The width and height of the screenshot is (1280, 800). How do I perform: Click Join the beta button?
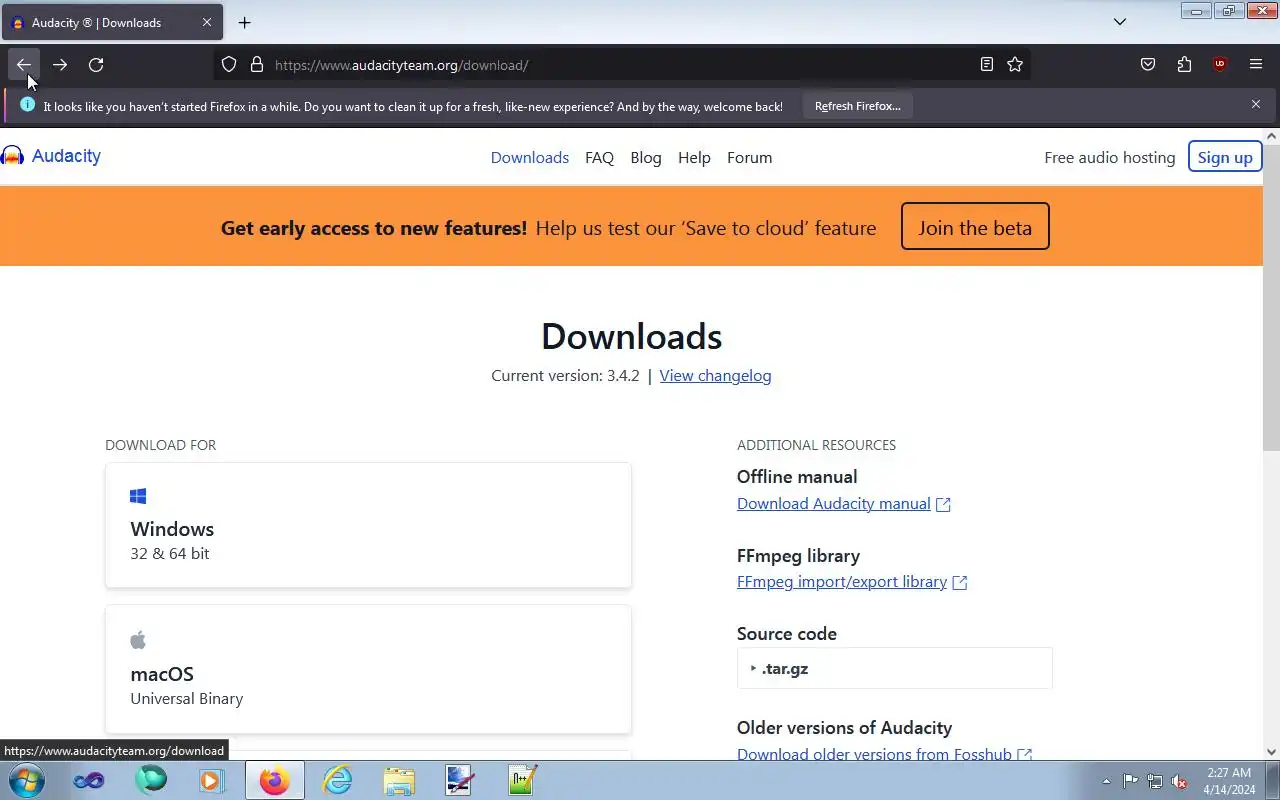pyautogui.click(x=975, y=227)
